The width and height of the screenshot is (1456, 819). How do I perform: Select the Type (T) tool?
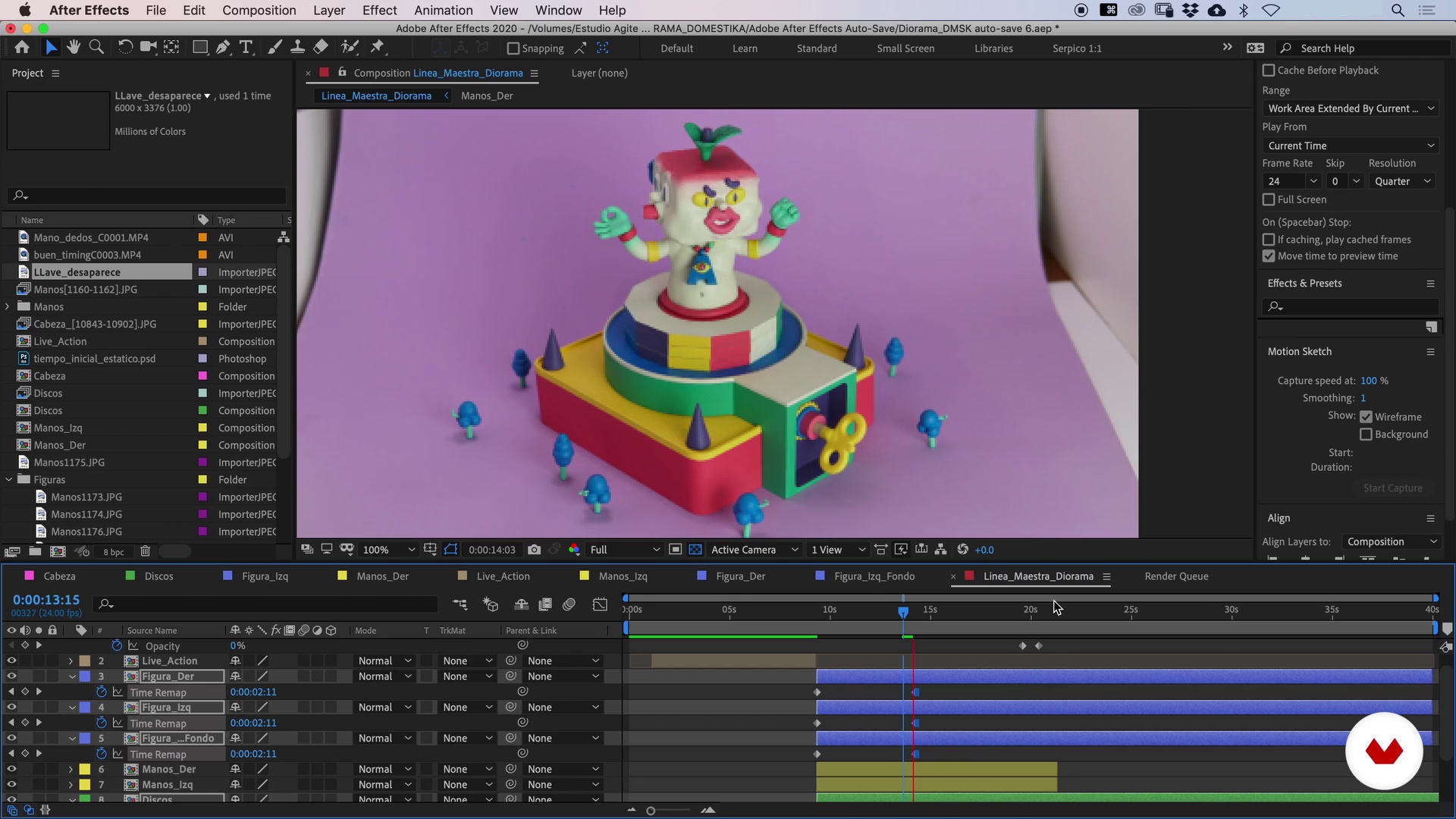click(246, 47)
